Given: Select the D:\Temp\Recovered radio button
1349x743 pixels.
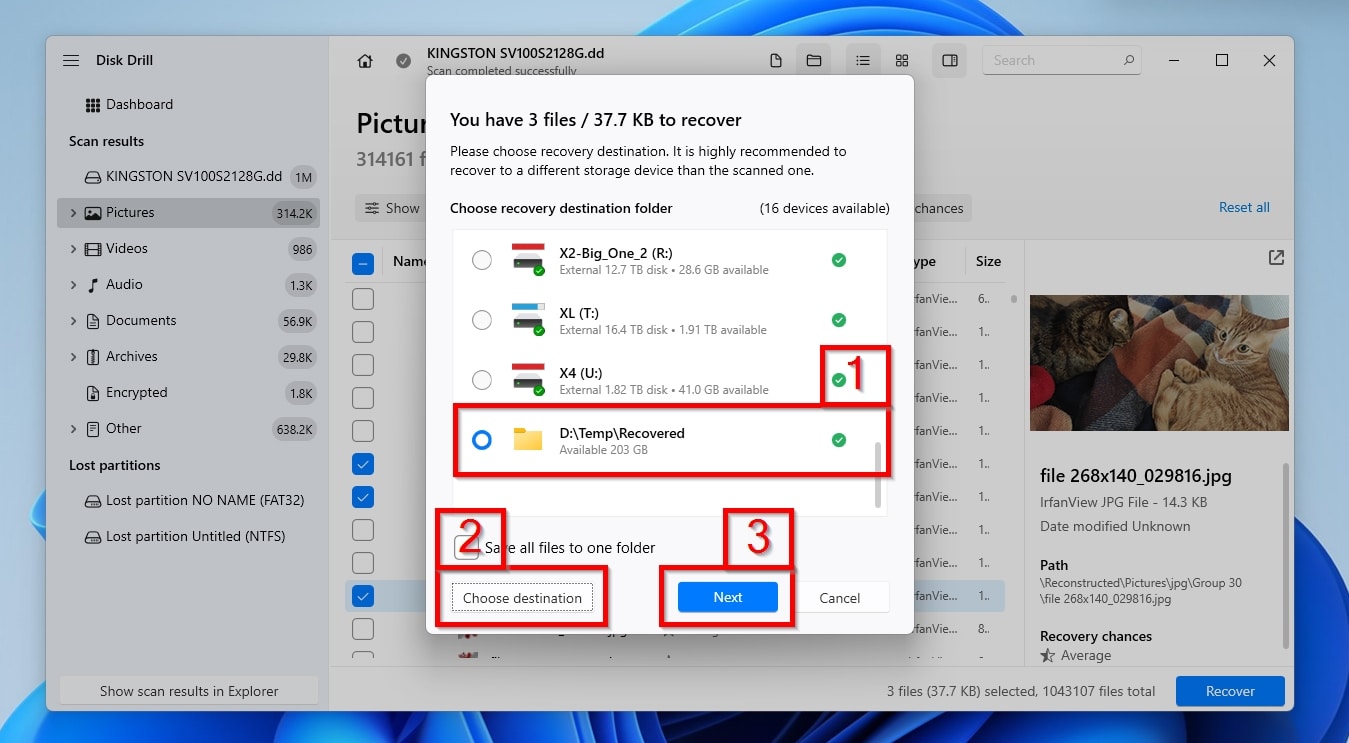Looking at the screenshot, I should [482, 440].
